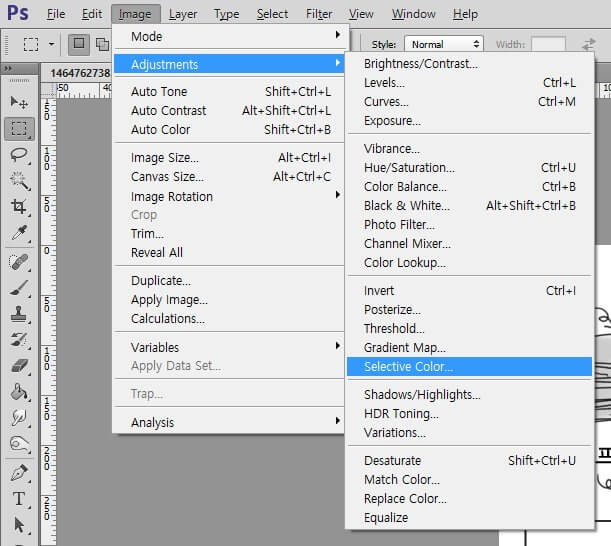The image size is (611, 546).
Task: Select the Paint Bucket tool
Action: [x=19, y=392]
